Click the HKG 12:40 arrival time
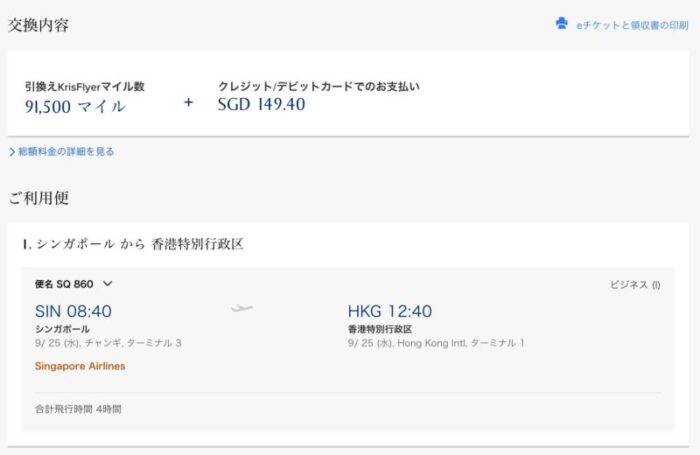 [389, 310]
